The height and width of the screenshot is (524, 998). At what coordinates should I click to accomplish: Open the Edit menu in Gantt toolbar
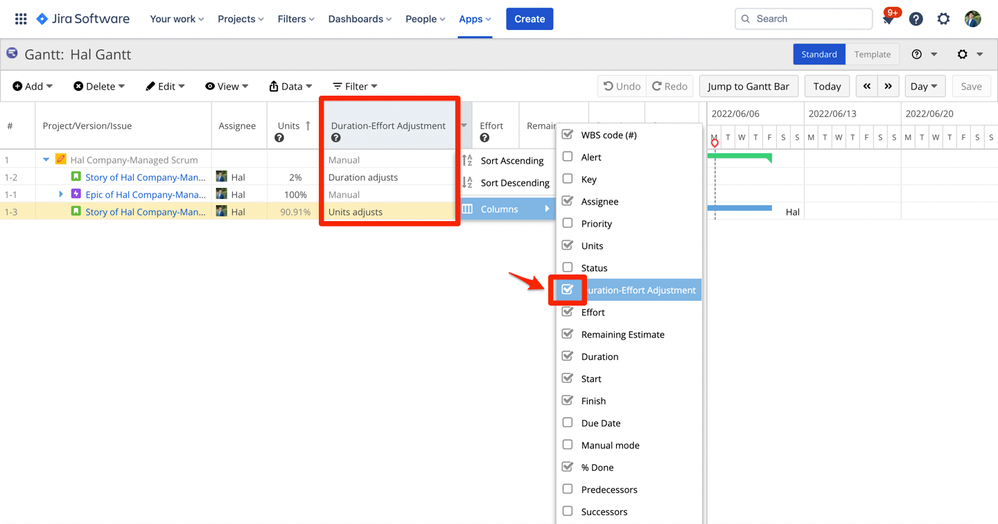point(165,86)
